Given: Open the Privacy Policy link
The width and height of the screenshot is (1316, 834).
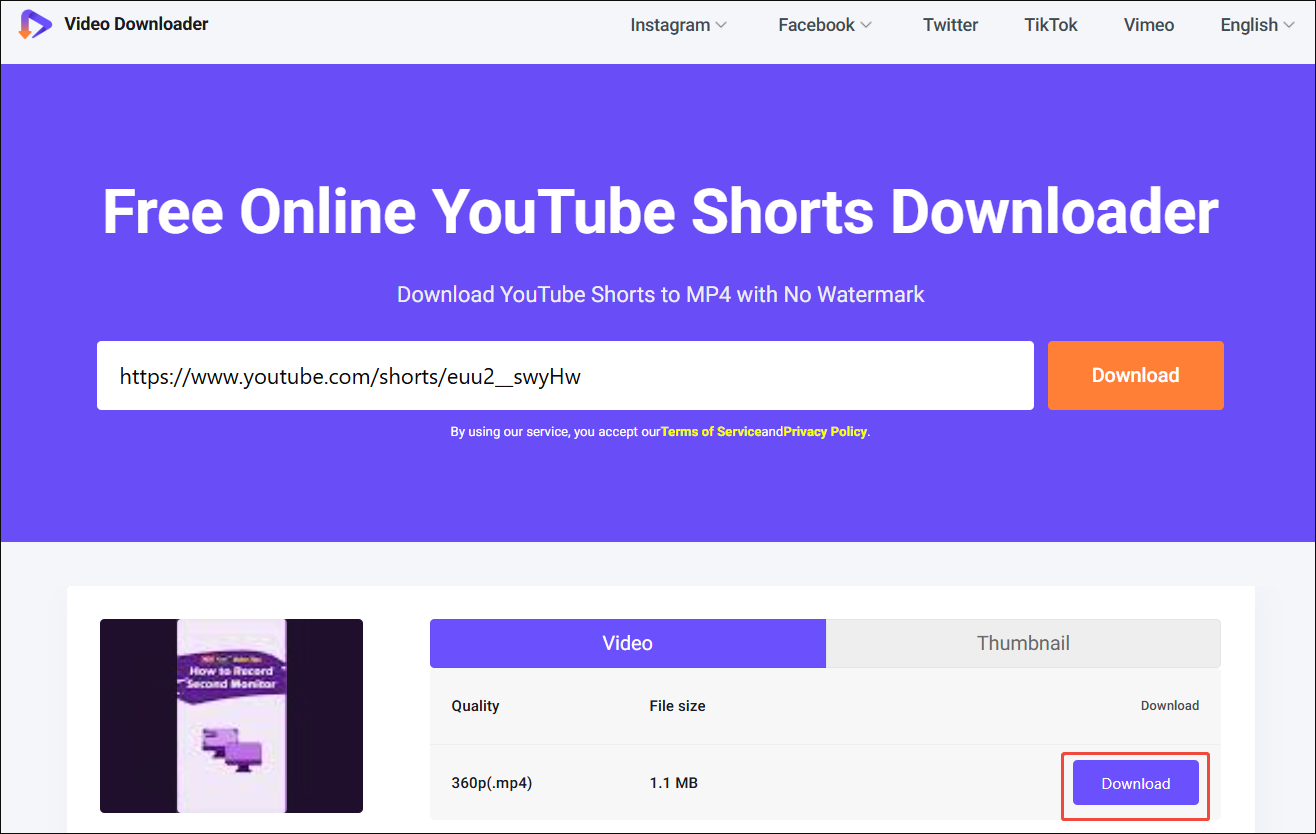Looking at the screenshot, I should (825, 432).
